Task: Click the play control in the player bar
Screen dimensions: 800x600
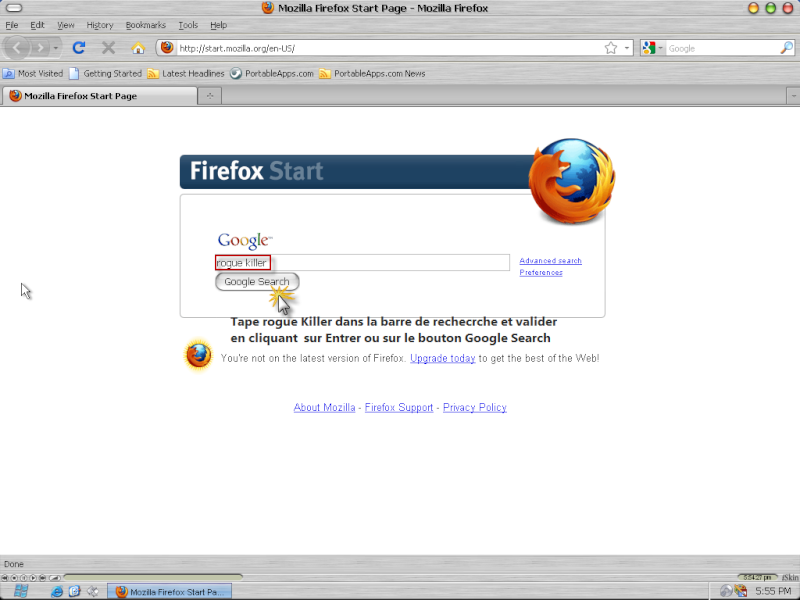Action: pyautogui.click(x=33, y=578)
